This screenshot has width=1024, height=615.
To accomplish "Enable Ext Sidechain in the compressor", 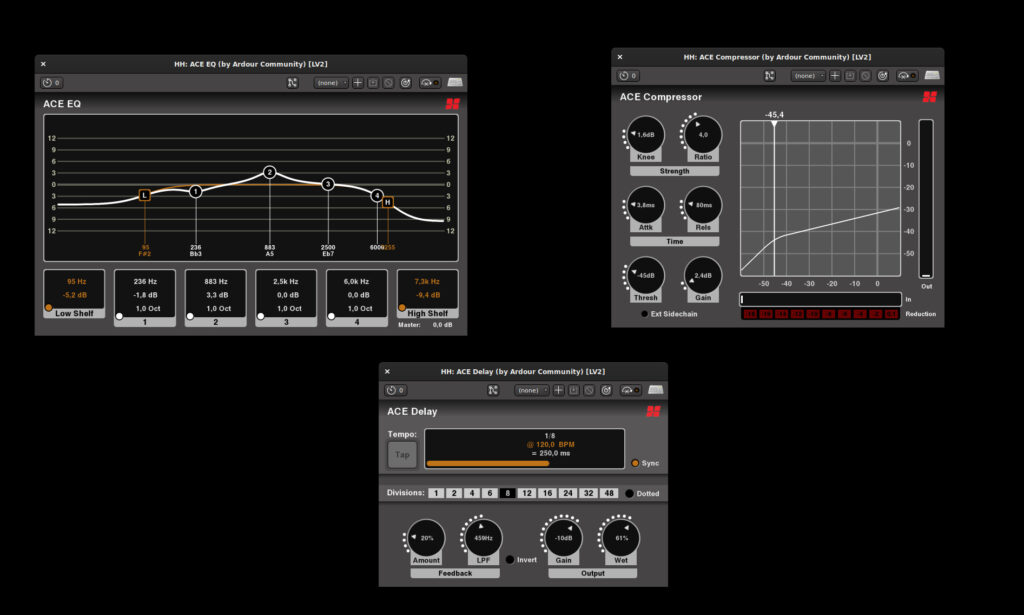I will pos(645,314).
